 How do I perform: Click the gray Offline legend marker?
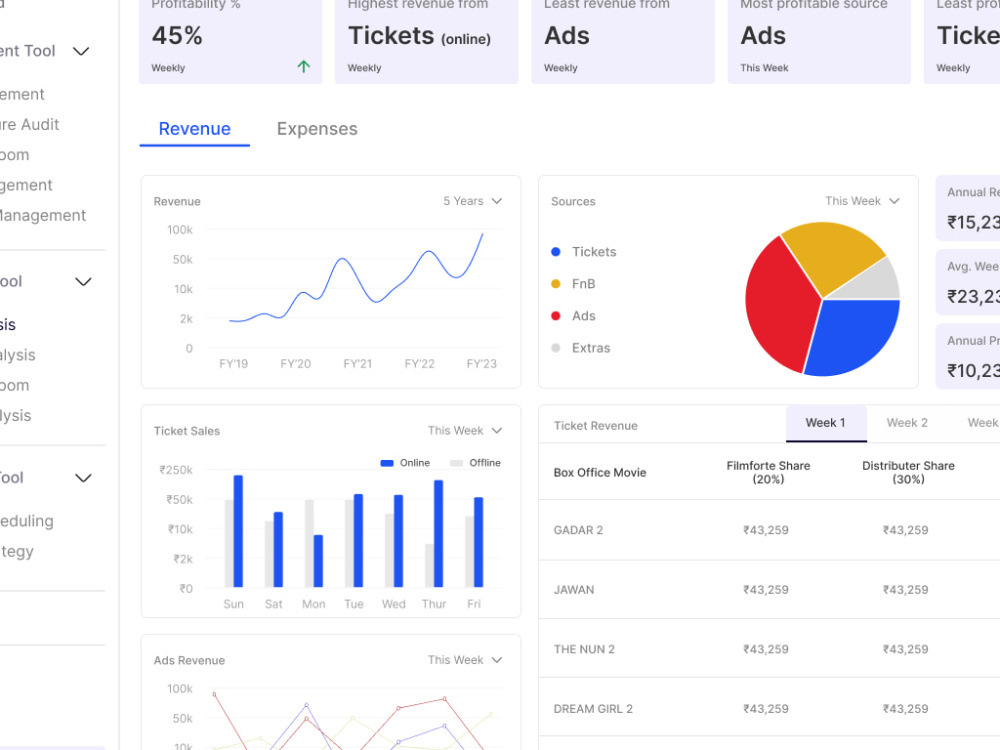456,463
